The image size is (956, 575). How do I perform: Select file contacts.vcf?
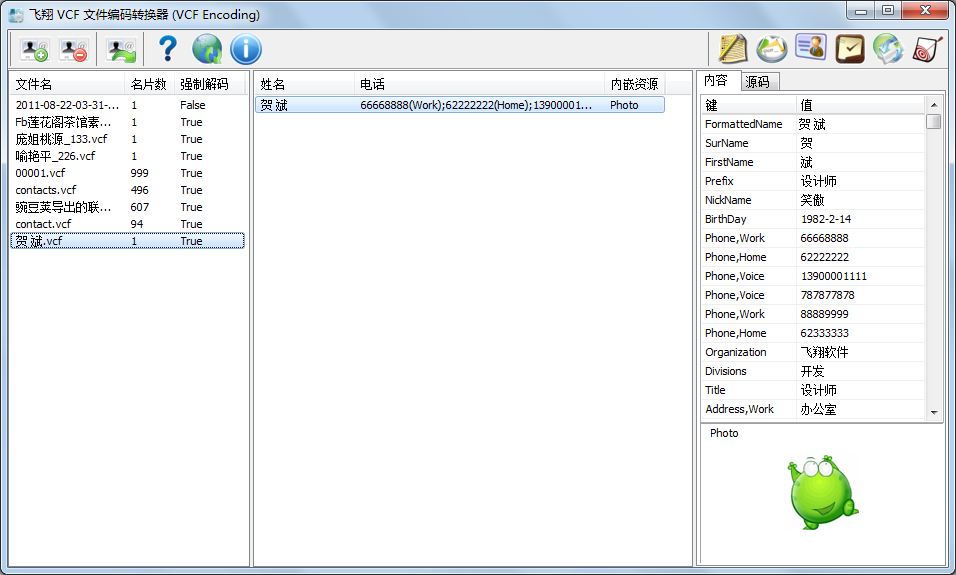click(x=127, y=190)
